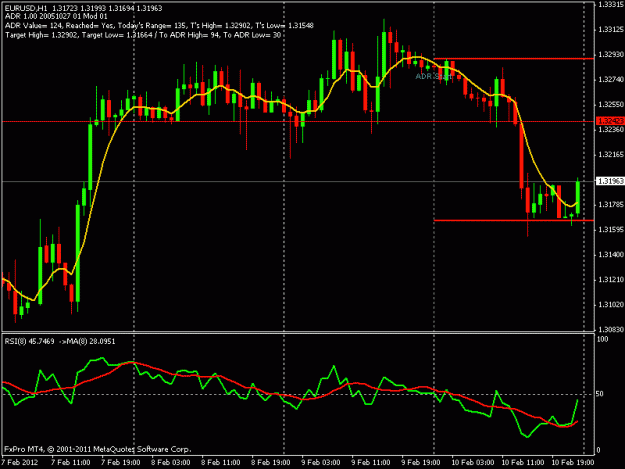625x469 pixels.
Task: Click the 1.31595 price scale value
Action: coord(611,230)
